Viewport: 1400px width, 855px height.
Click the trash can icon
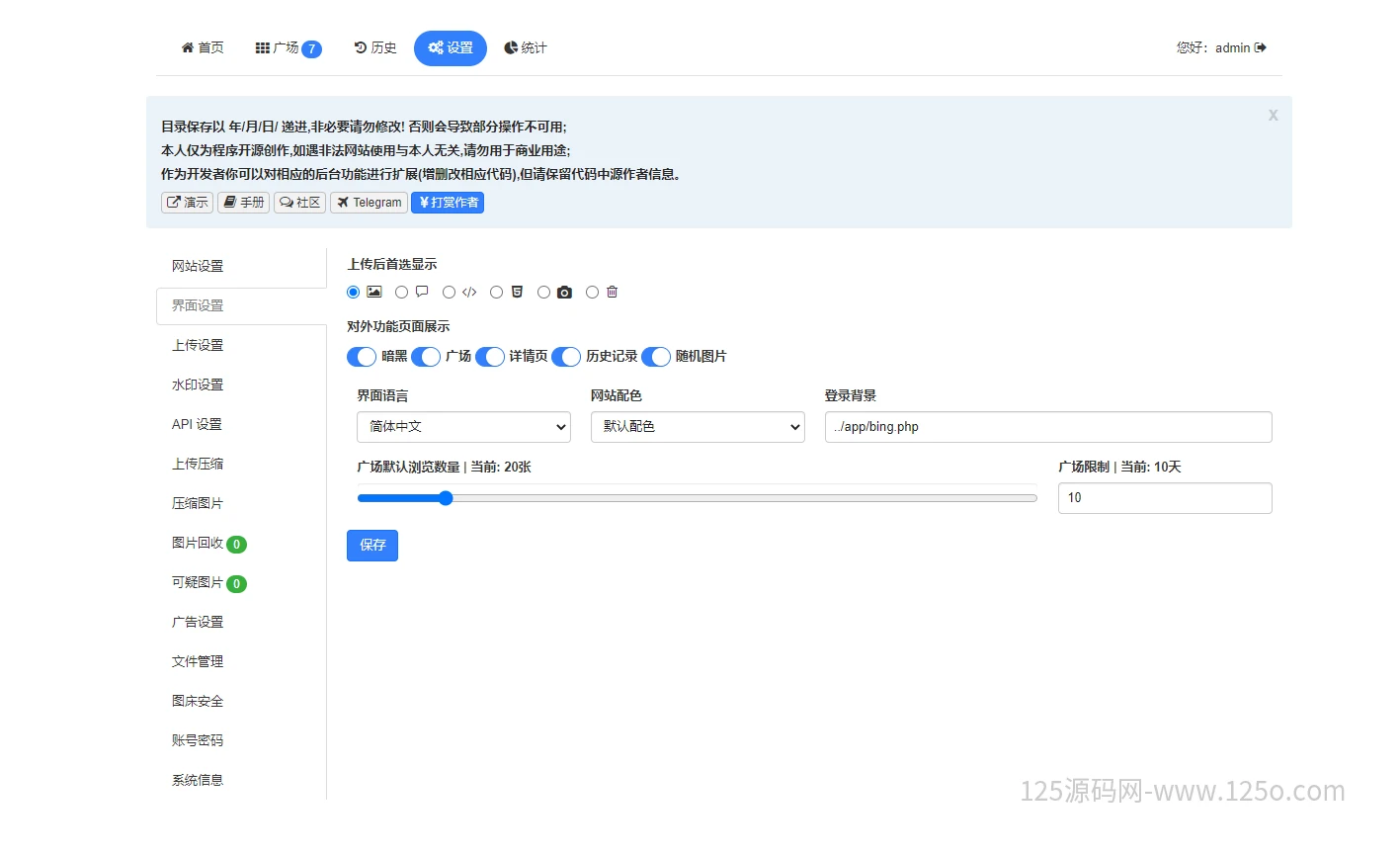(x=613, y=292)
